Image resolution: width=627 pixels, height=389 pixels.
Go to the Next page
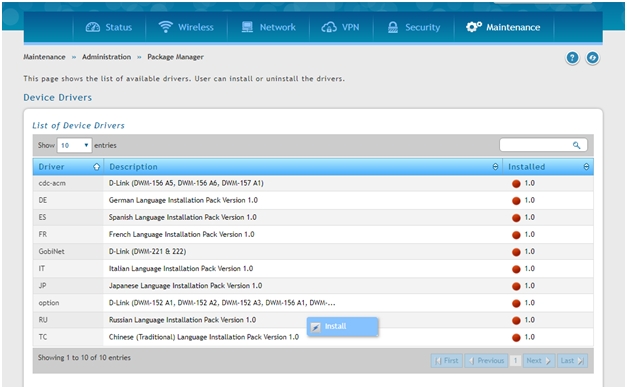click(x=538, y=361)
